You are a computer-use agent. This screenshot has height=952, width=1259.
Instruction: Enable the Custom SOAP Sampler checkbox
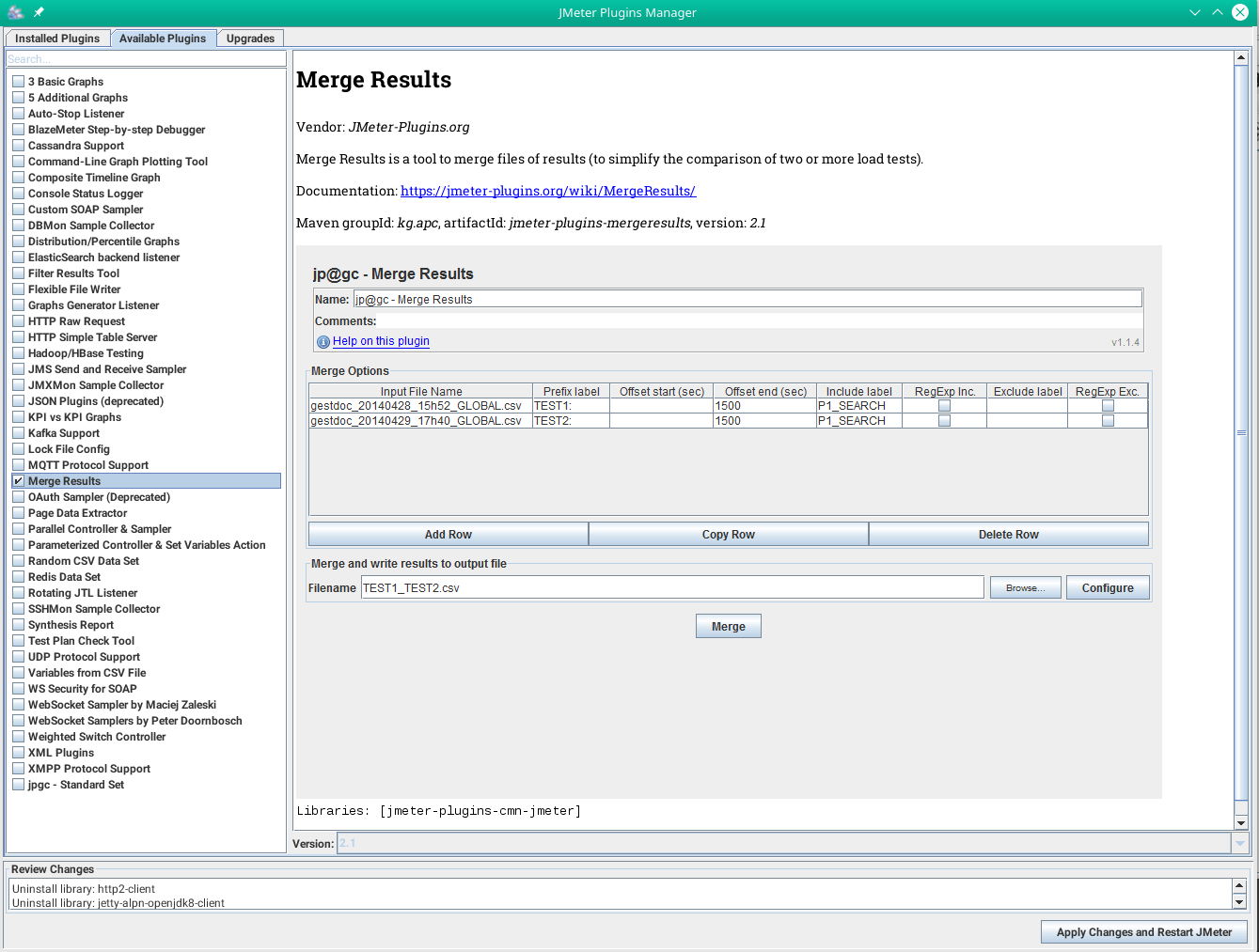pyautogui.click(x=18, y=210)
